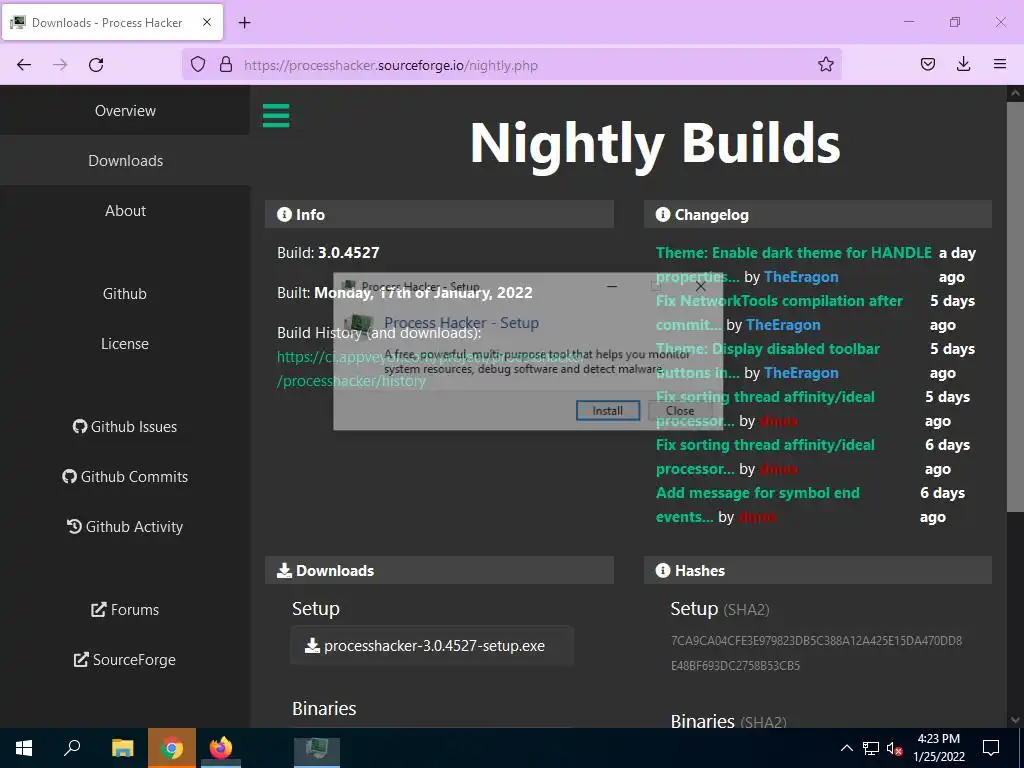Viewport: 1024px width, 768px height.
Task: Click the site security padlock icon
Action: tap(226, 64)
